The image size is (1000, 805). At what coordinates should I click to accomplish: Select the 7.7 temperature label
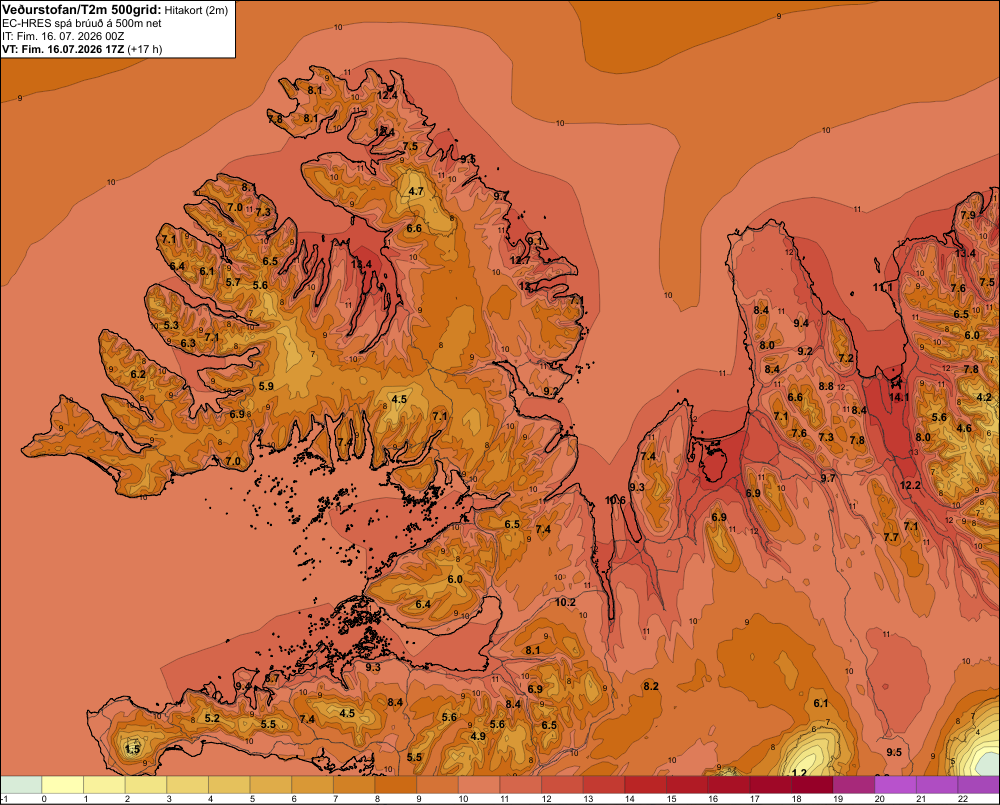pyautogui.click(x=891, y=538)
